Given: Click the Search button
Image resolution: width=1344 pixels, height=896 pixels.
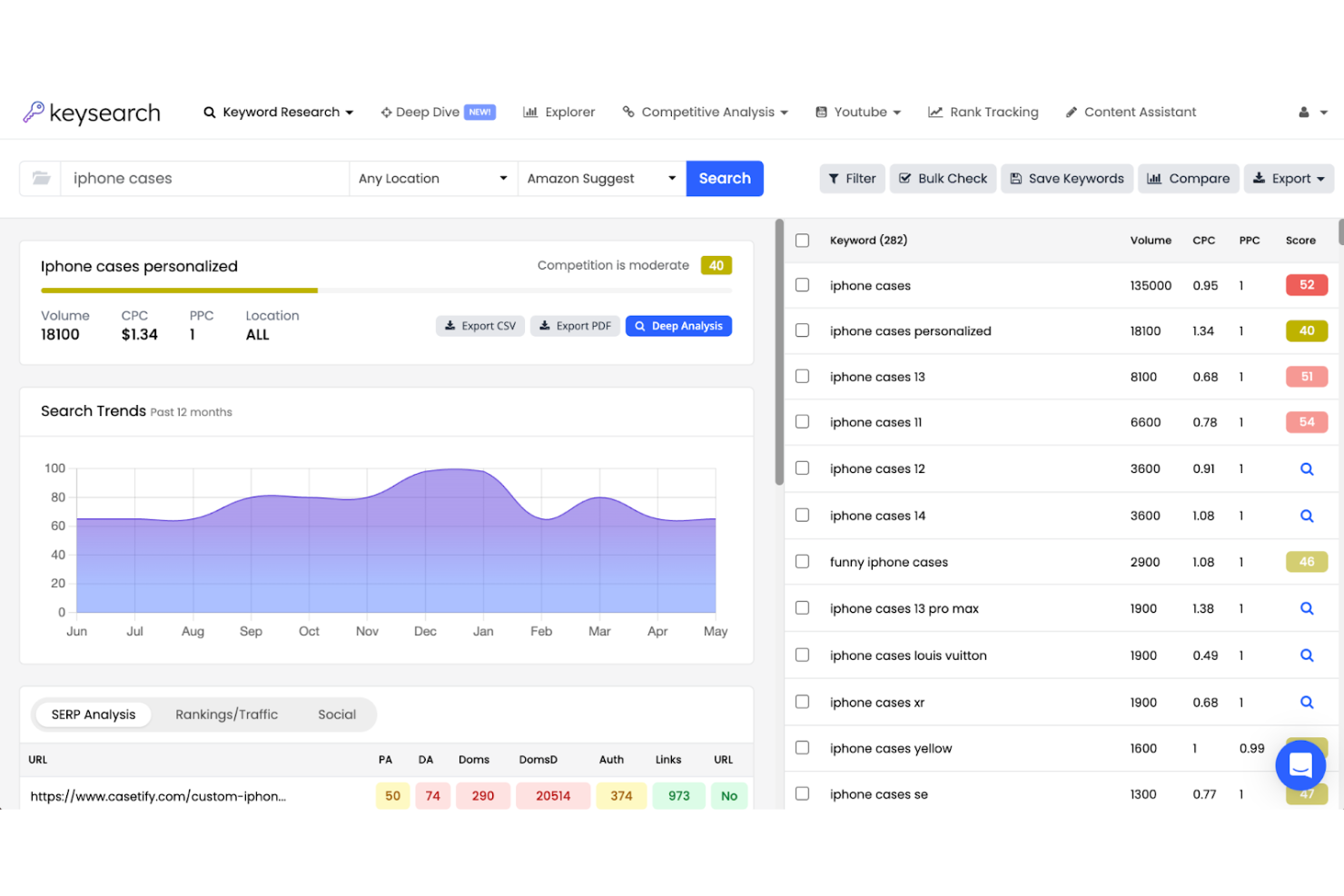Looking at the screenshot, I should click(724, 178).
